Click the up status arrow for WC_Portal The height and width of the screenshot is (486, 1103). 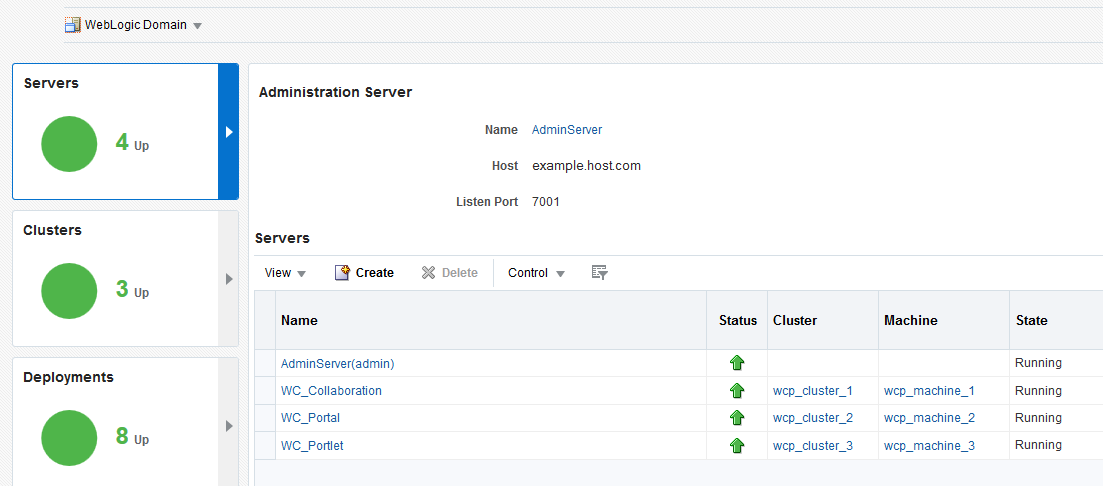coord(737,418)
